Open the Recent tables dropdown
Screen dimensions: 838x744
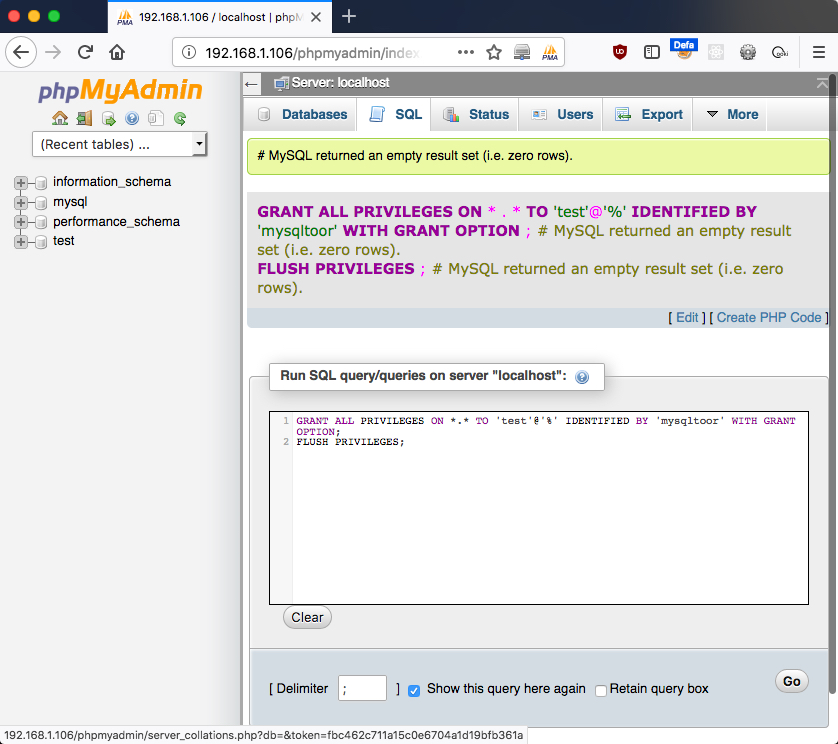point(119,144)
